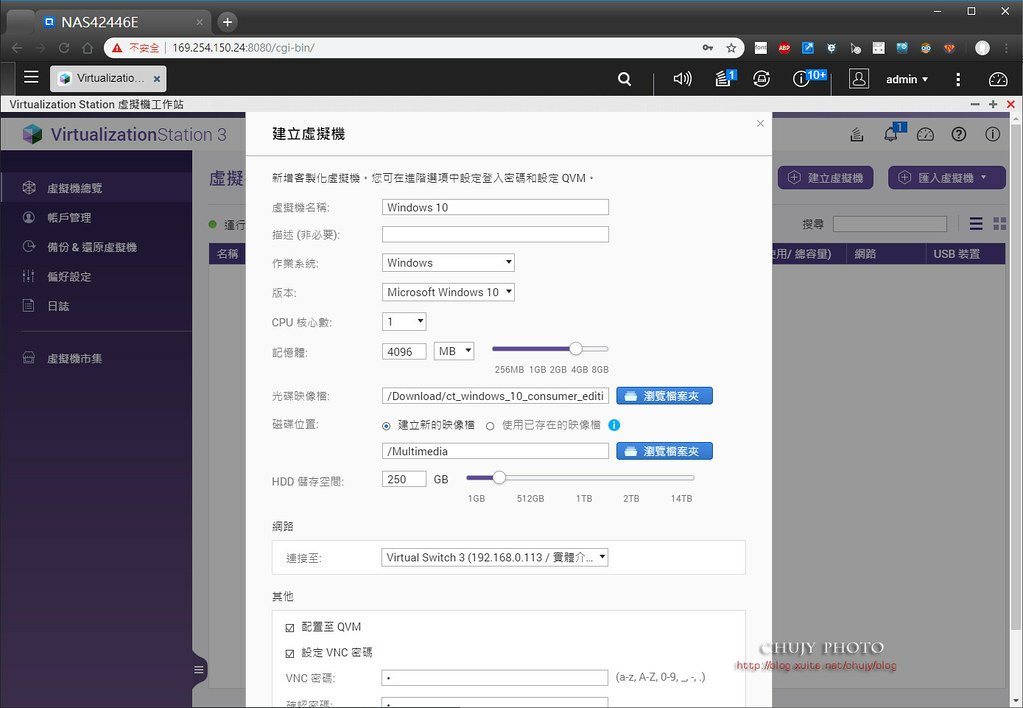Expand the 匯入虛擬機 dropdown button
Screen dimensions: 1023x708
click(x=947, y=177)
